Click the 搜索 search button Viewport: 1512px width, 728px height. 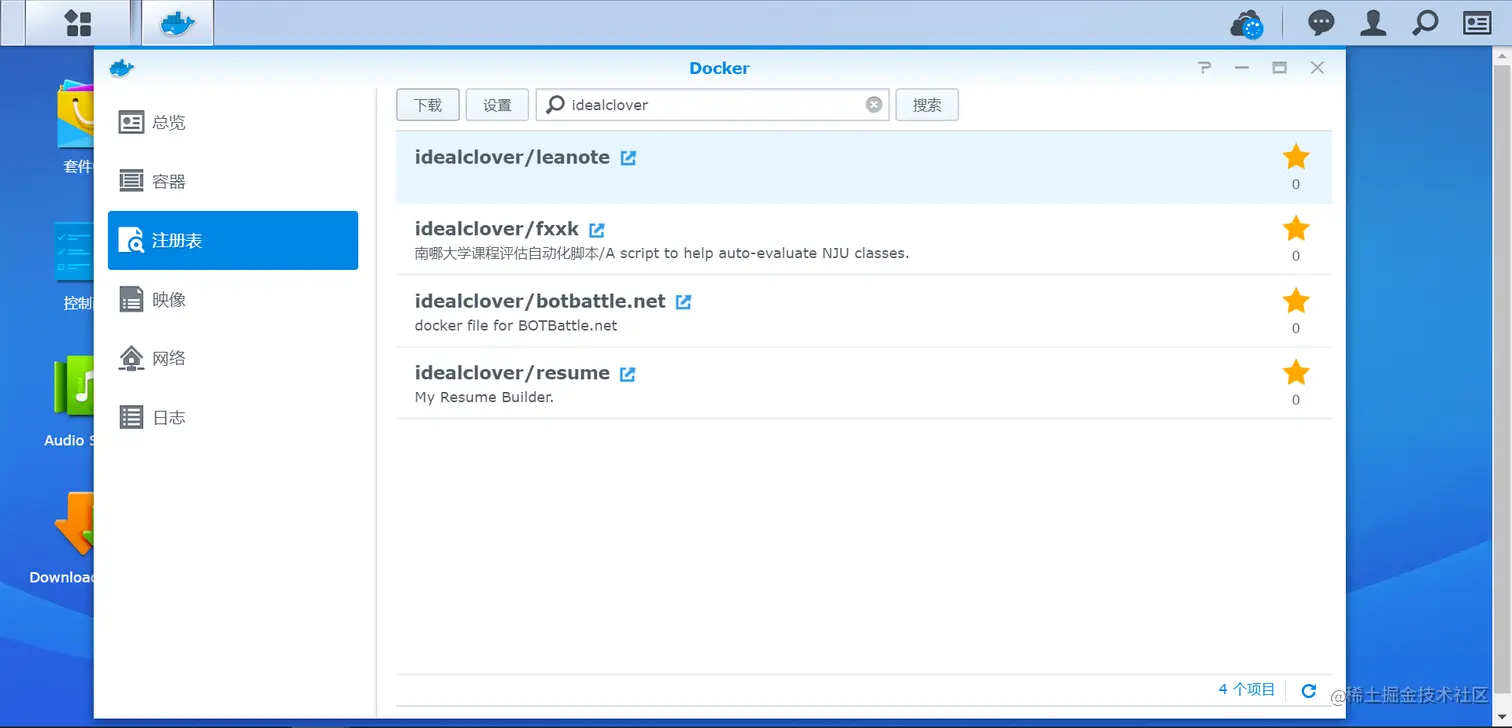[927, 105]
